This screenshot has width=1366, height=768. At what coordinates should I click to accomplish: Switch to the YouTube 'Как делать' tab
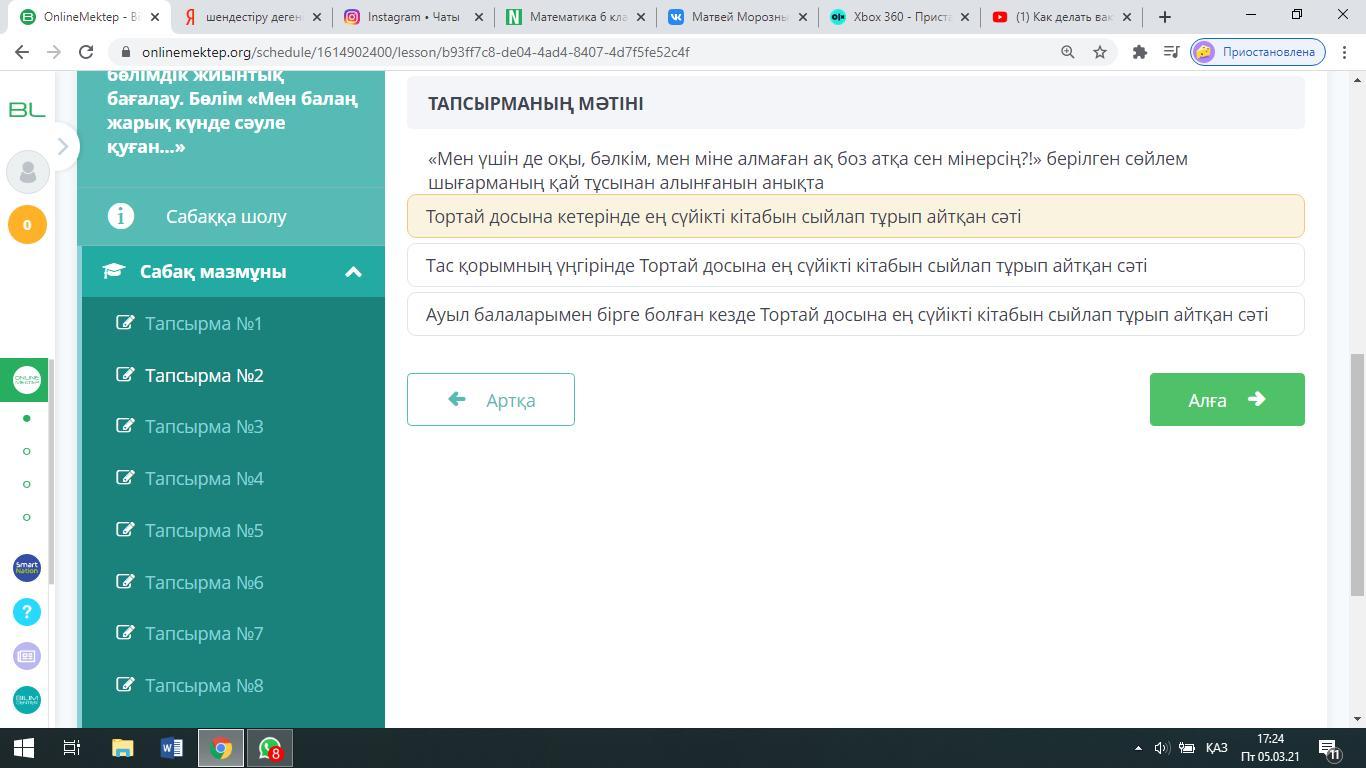1061,17
